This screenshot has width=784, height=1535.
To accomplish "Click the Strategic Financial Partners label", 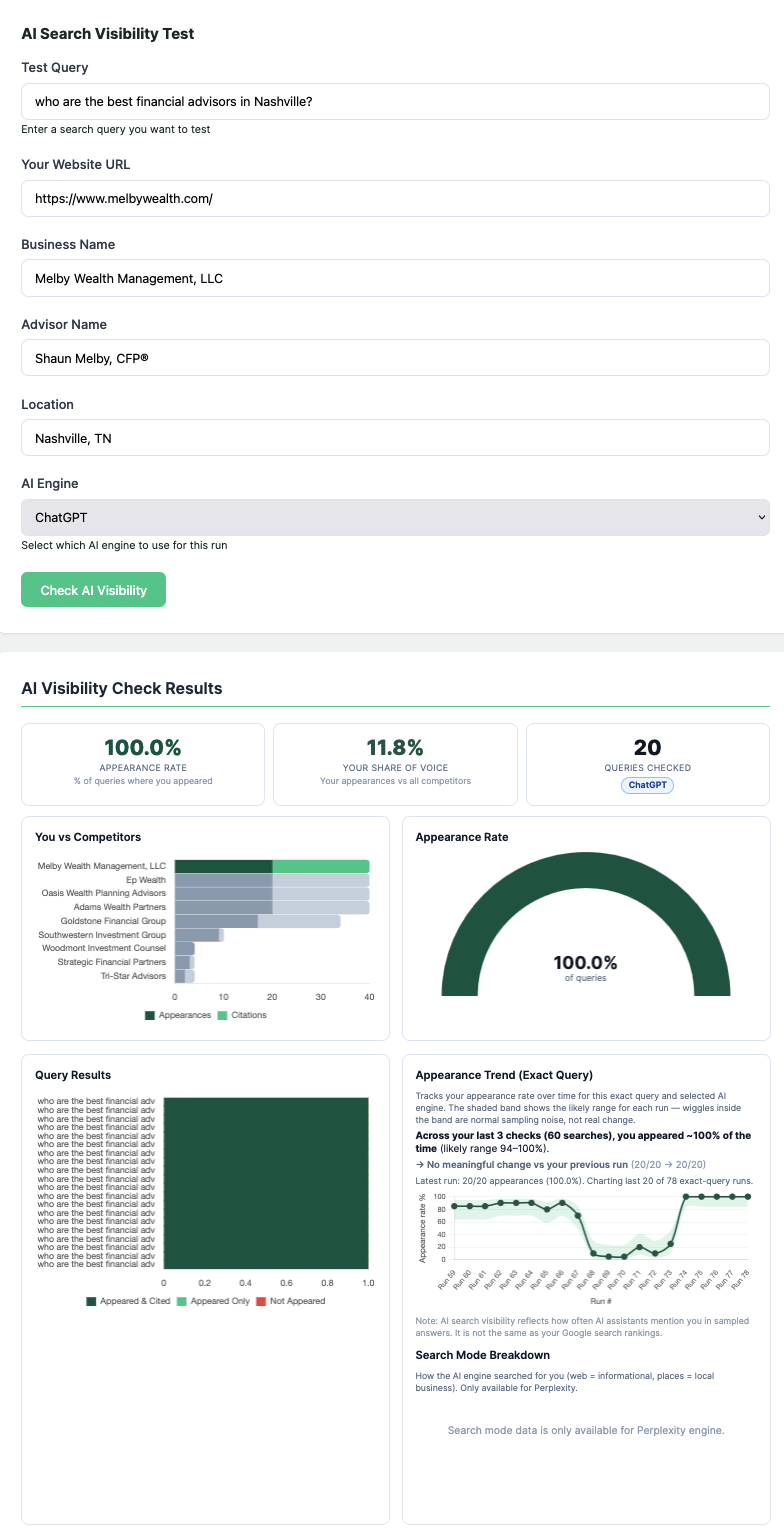I will tap(112, 962).
